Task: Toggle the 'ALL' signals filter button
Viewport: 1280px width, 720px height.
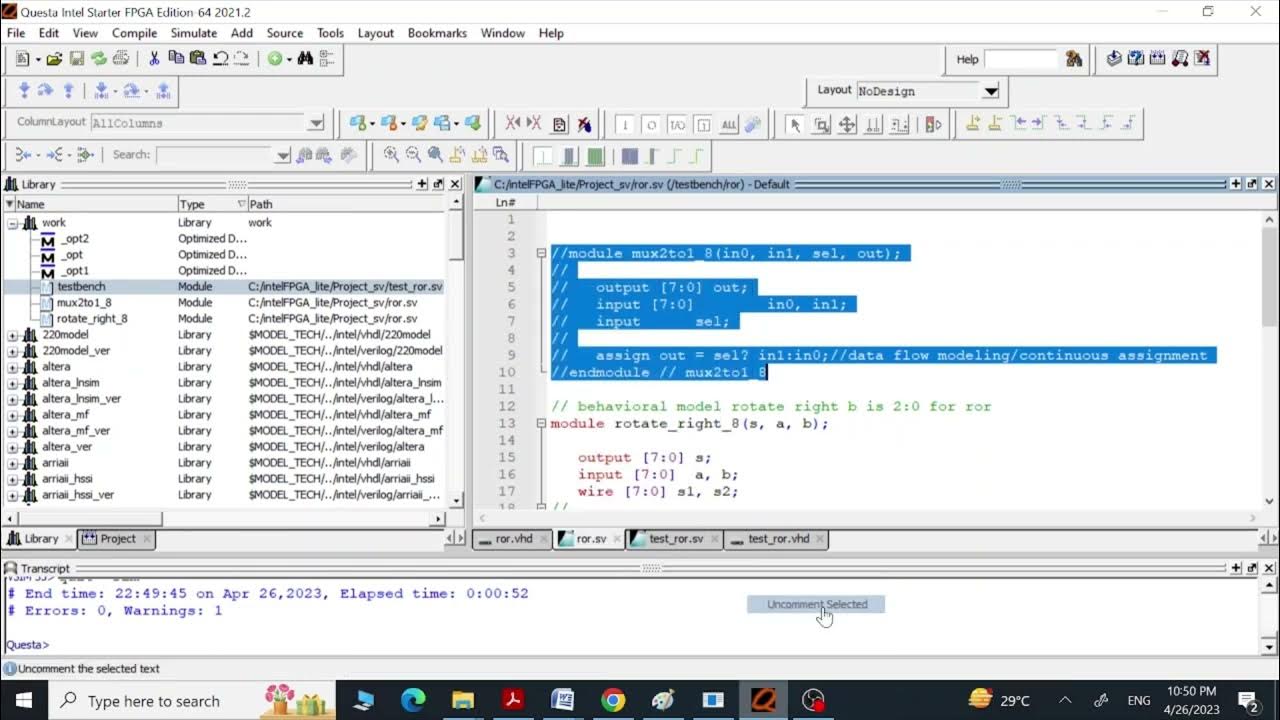Action: point(729,124)
